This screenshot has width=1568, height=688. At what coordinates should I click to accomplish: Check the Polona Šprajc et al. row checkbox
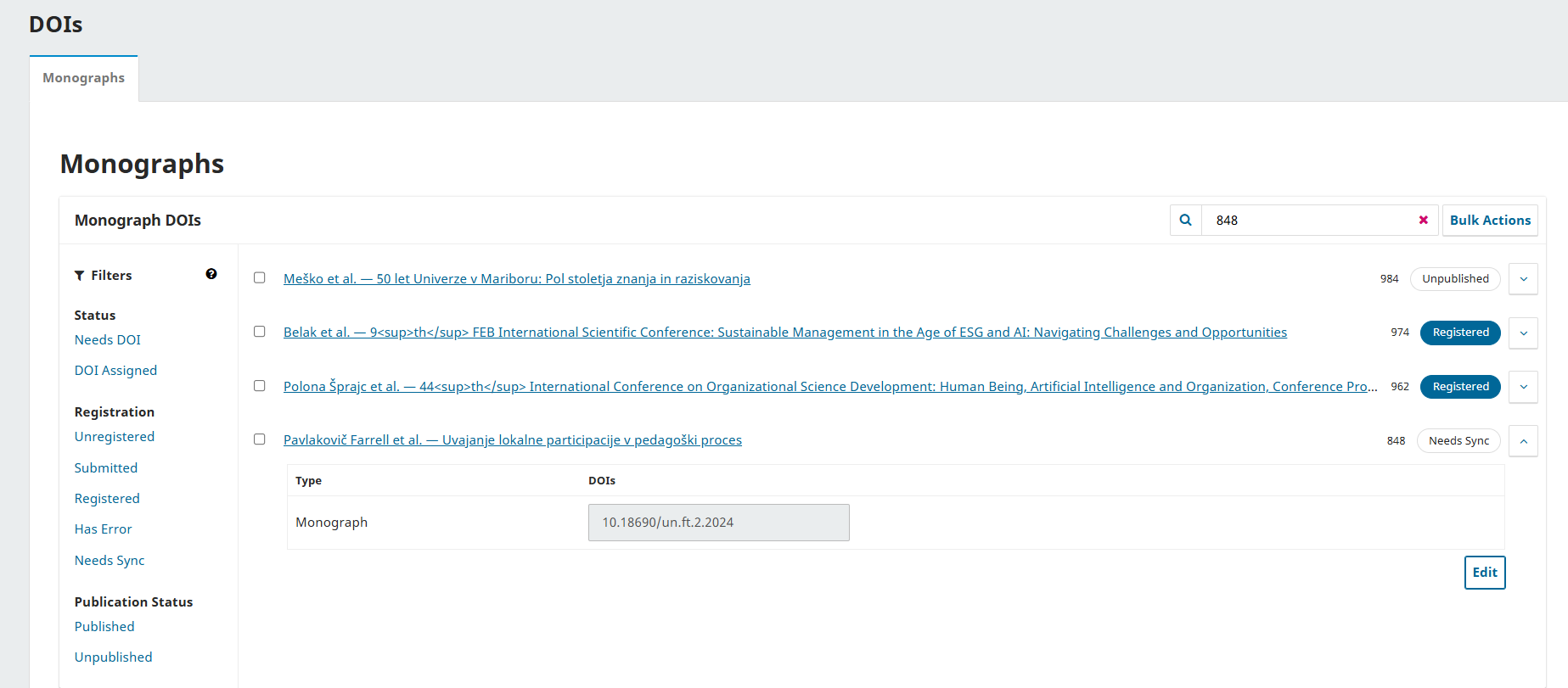click(260, 386)
